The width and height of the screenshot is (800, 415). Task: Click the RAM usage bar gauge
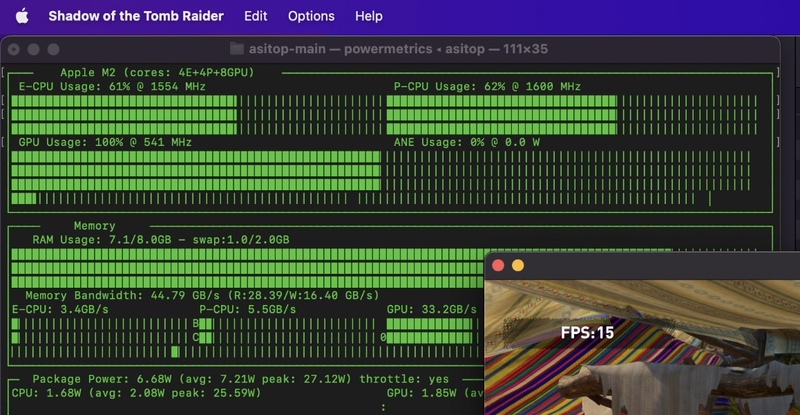(247, 267)
